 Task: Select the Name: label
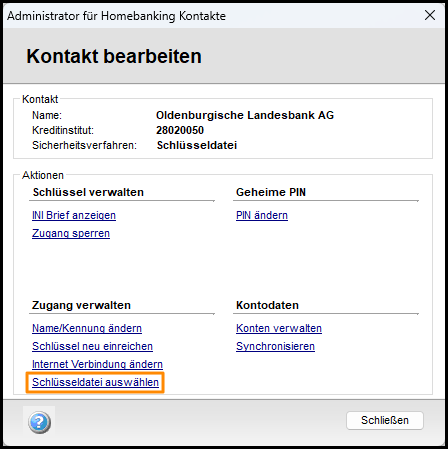coord(47,115)
